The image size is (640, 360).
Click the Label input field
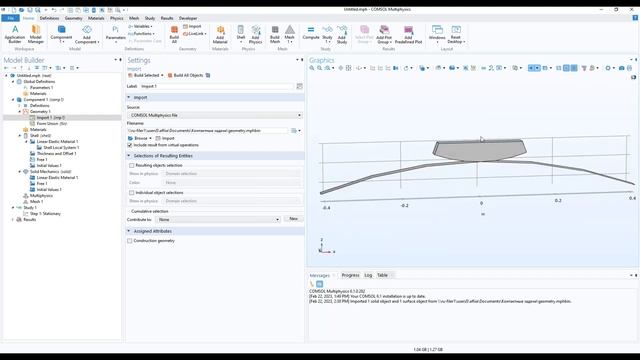coord(216,86)
